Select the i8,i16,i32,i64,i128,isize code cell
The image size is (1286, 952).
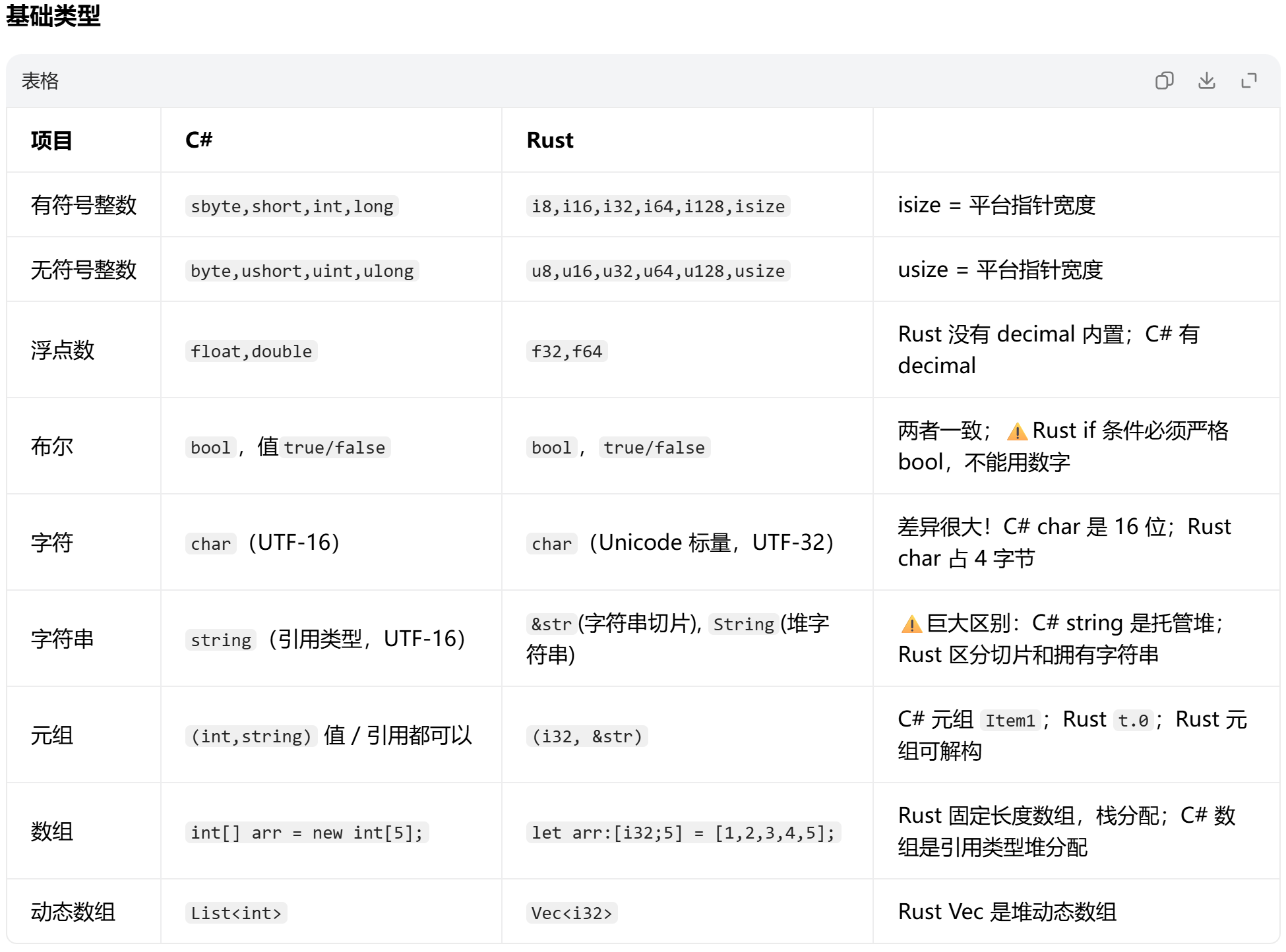658,206
